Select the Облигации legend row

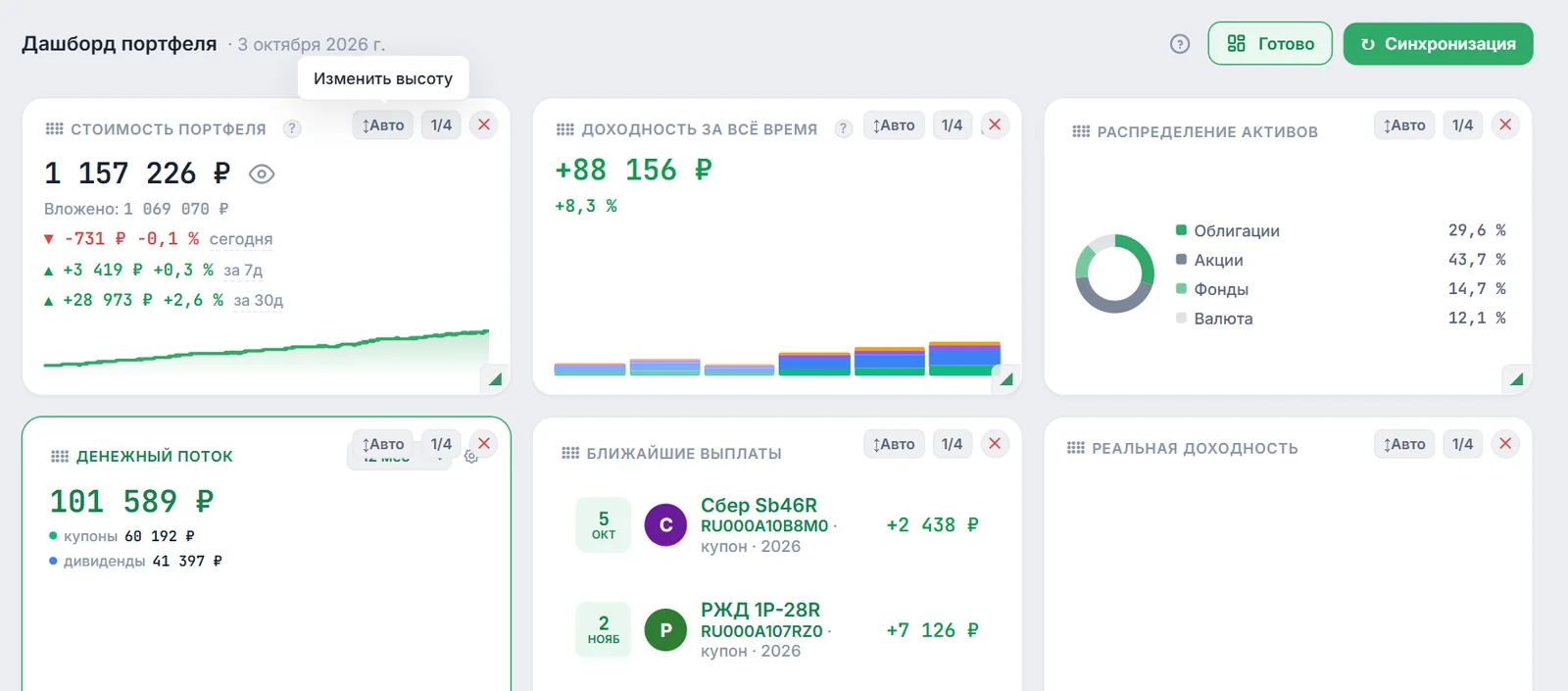(1341, 230)
